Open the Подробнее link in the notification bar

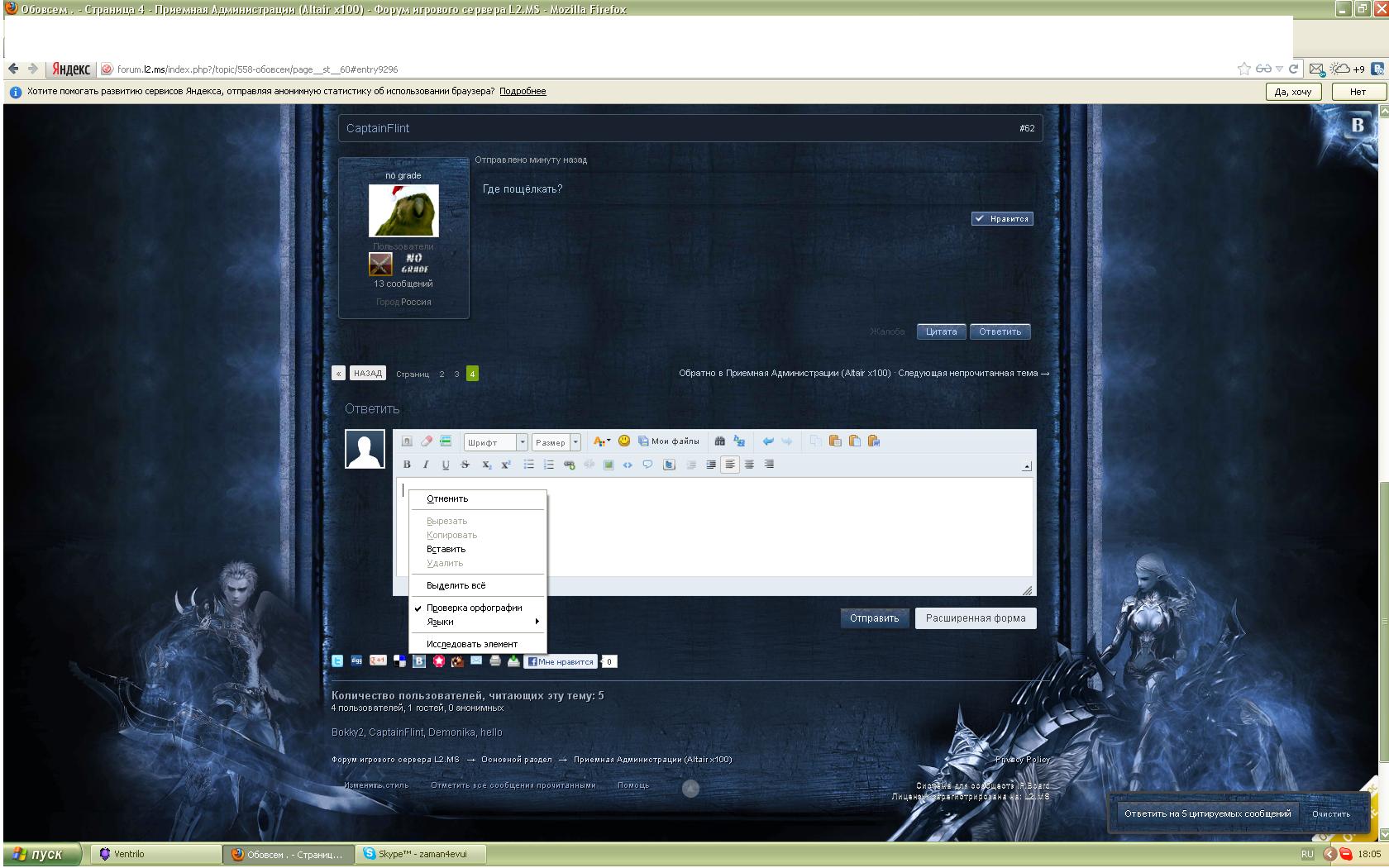(523, 91)
